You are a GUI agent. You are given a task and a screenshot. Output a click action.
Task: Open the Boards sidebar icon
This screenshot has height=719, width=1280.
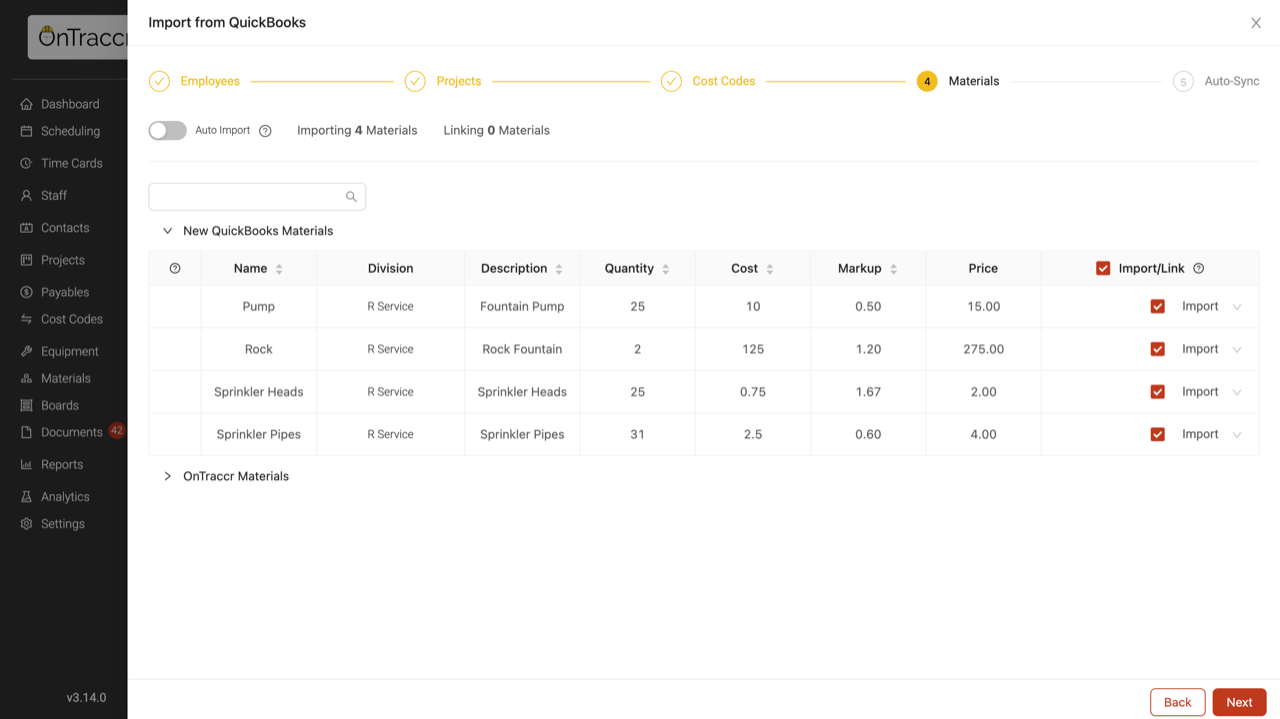(x=26, y=405)
